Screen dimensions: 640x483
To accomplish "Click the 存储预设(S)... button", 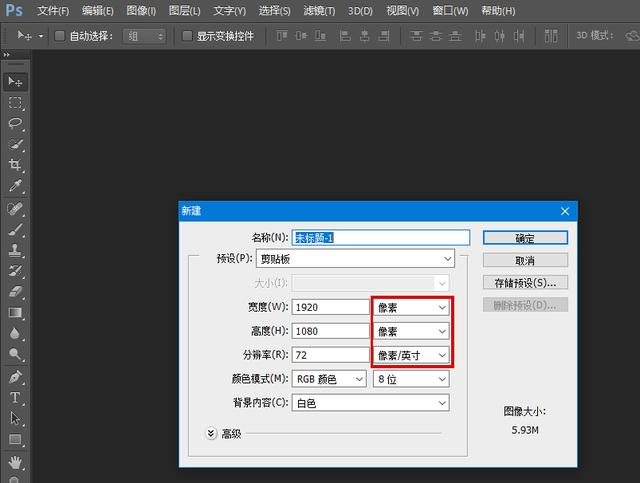I will pos(525,283).
